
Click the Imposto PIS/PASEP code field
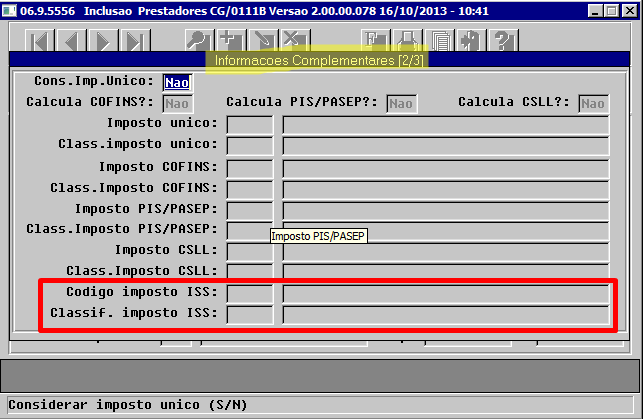tap(250, 211)
